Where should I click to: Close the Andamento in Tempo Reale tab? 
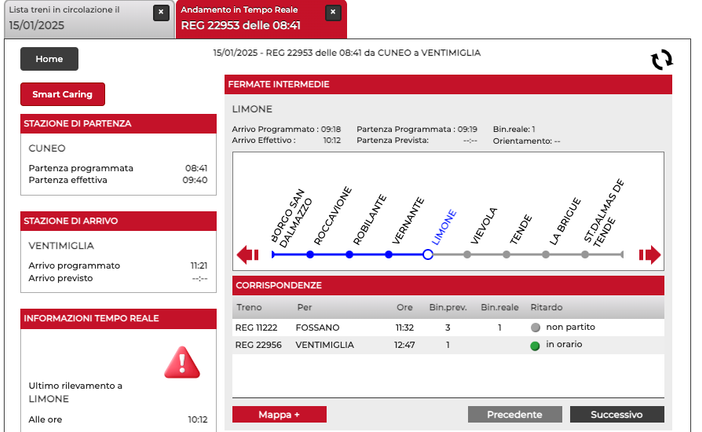333,13
